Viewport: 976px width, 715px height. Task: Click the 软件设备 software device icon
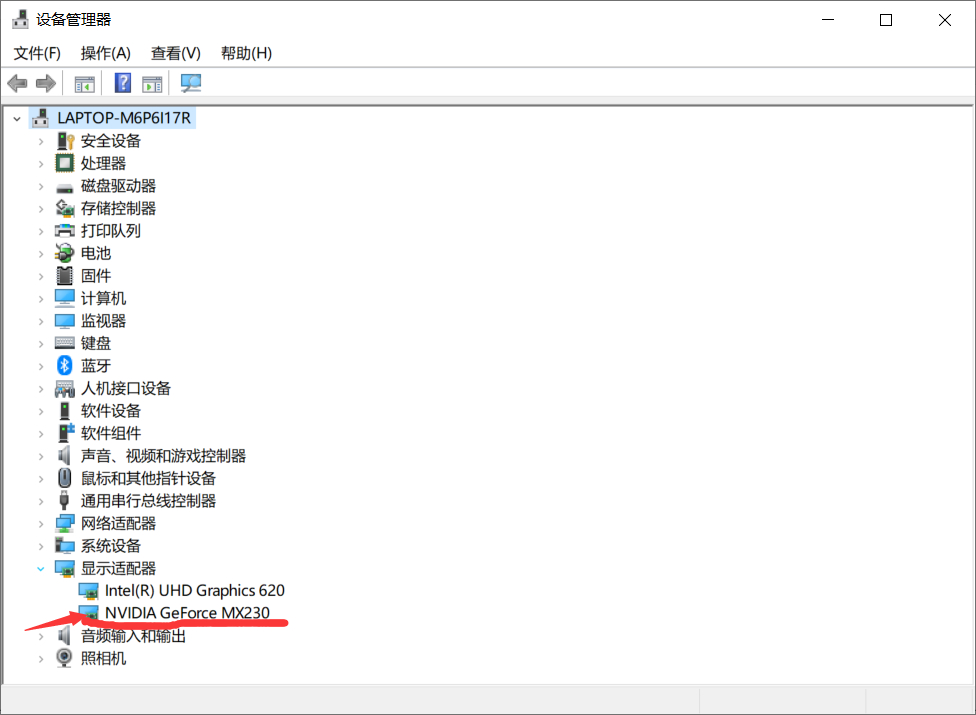tap(65, 411)
